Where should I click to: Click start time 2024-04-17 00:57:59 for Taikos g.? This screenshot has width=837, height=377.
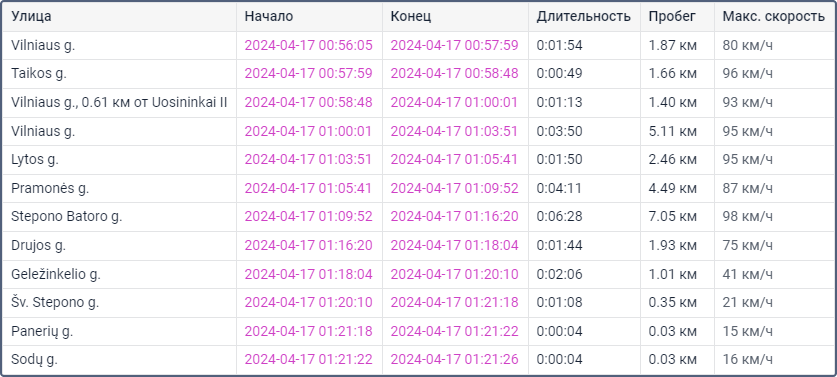click(308, 74)
